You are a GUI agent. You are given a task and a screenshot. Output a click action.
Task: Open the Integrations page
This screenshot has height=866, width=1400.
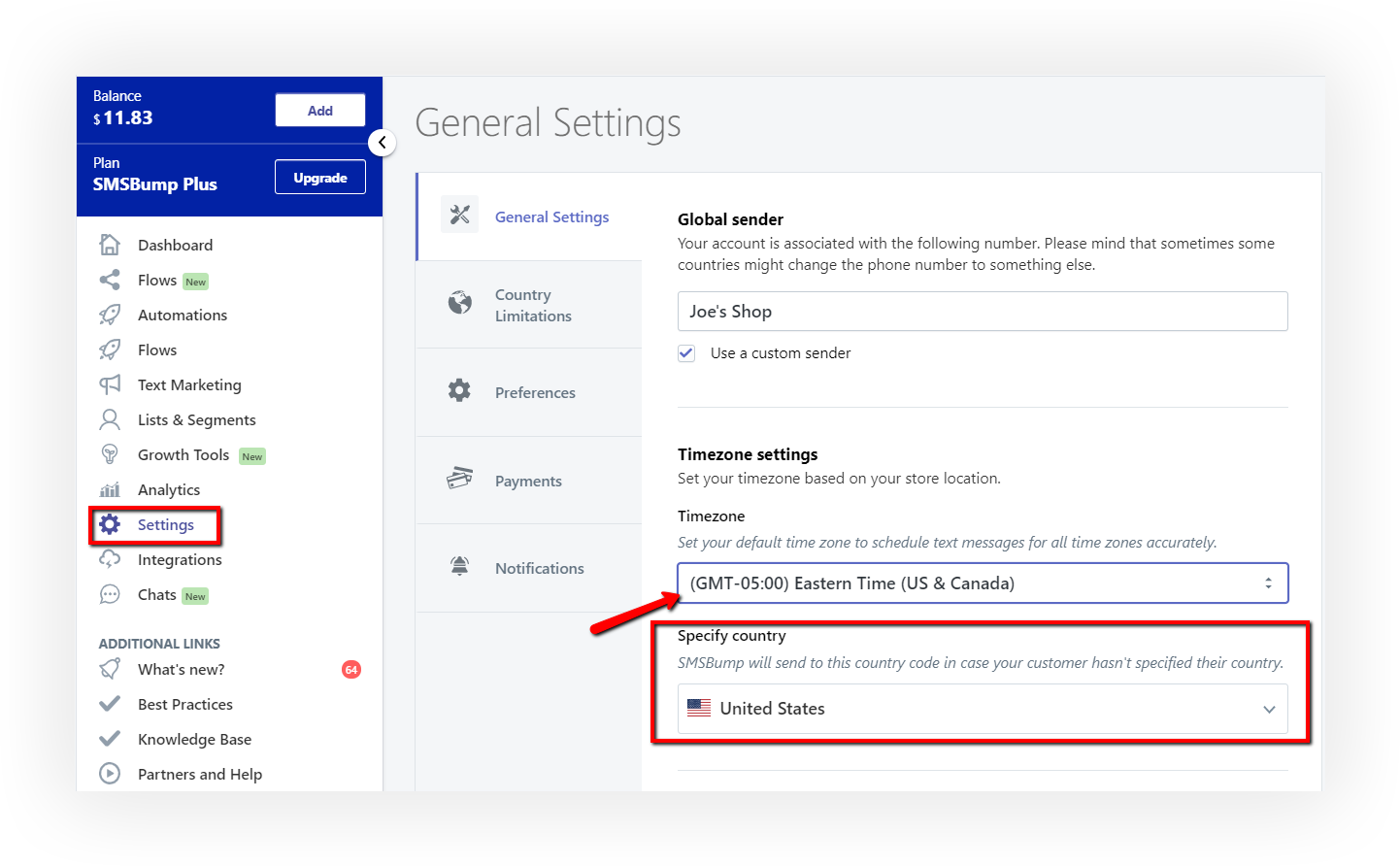[x=180, y=560]
